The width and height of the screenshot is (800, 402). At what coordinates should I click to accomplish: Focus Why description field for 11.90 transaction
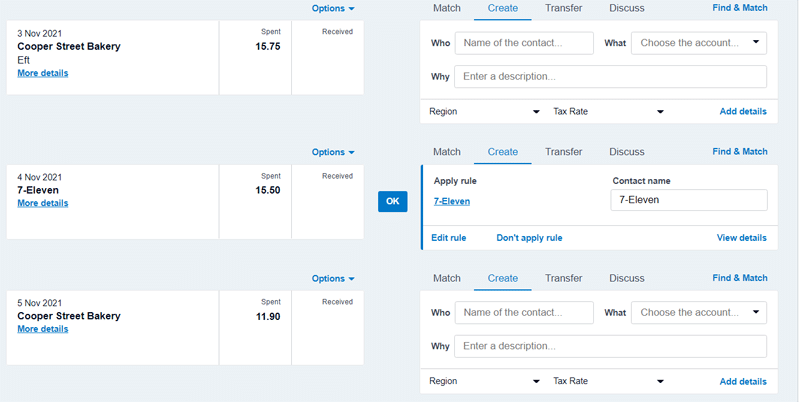(x=610, y=346)
